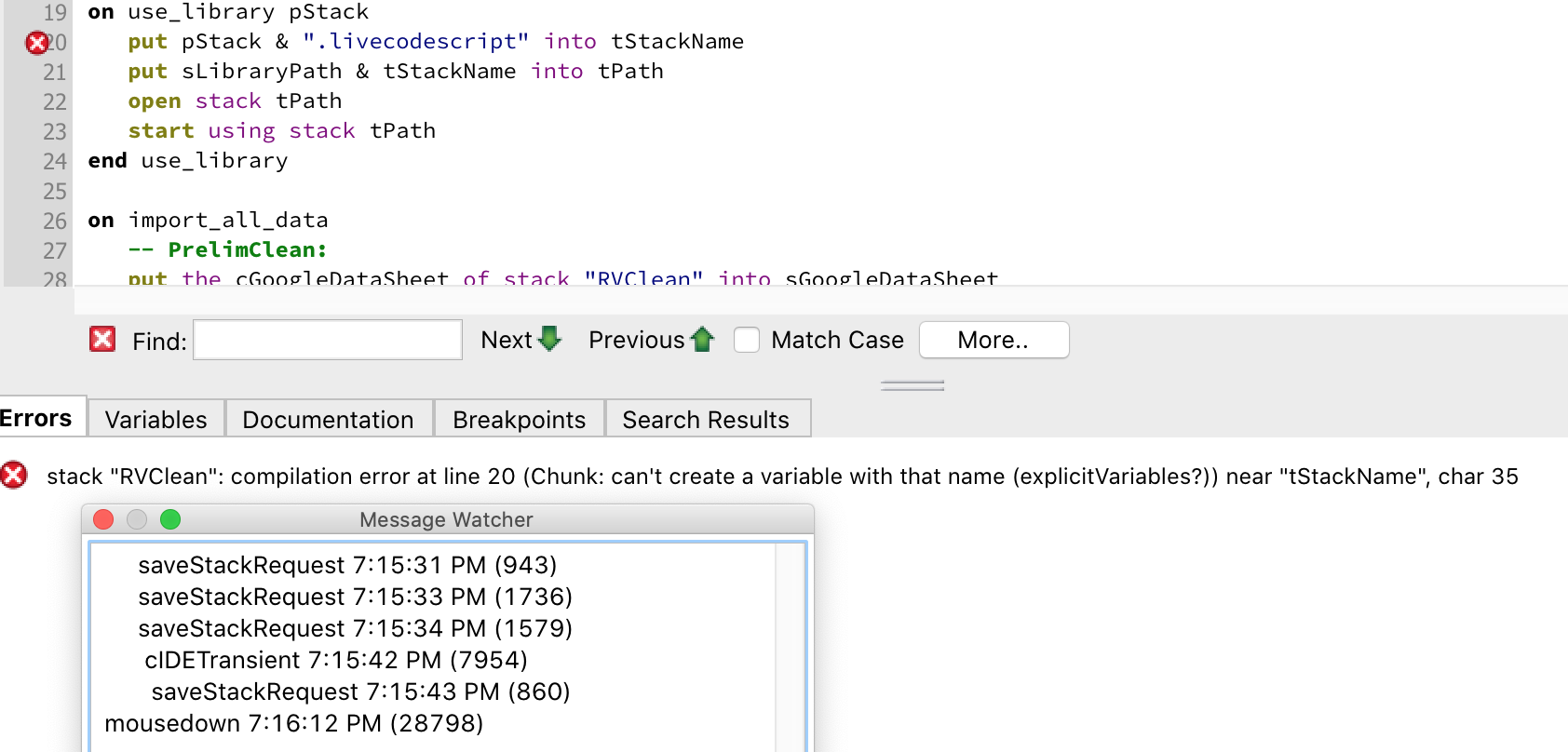Open the More.. find options
This screenshot has width=1568, height=752.
tap(993, 340)
